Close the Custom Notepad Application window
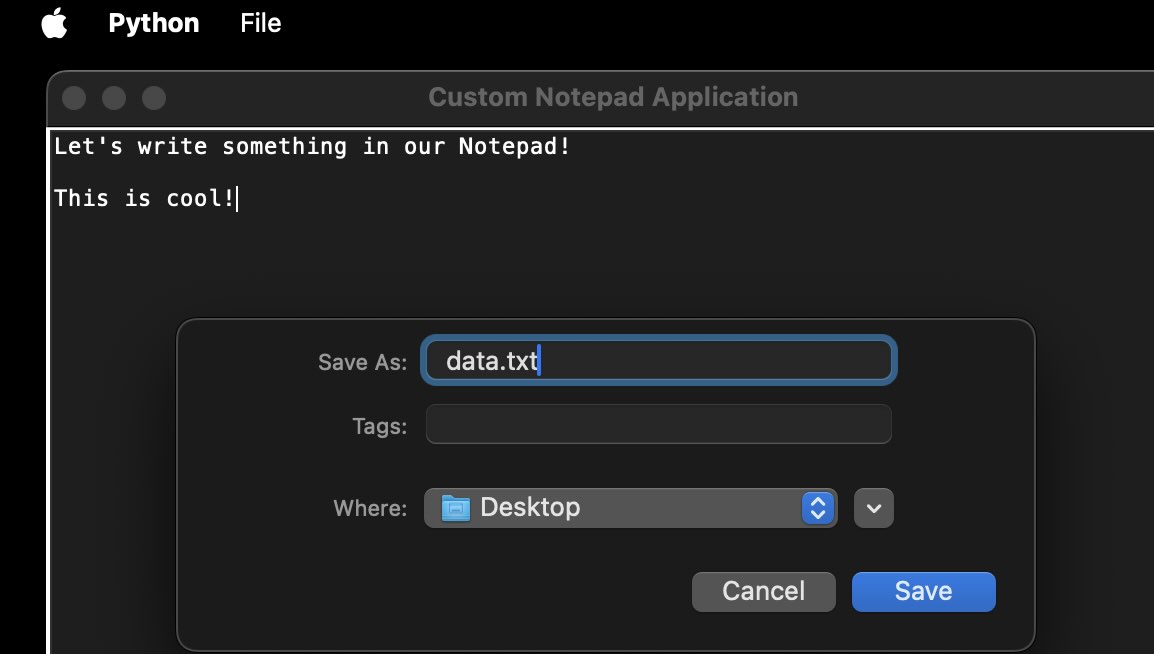 [74, 98]
